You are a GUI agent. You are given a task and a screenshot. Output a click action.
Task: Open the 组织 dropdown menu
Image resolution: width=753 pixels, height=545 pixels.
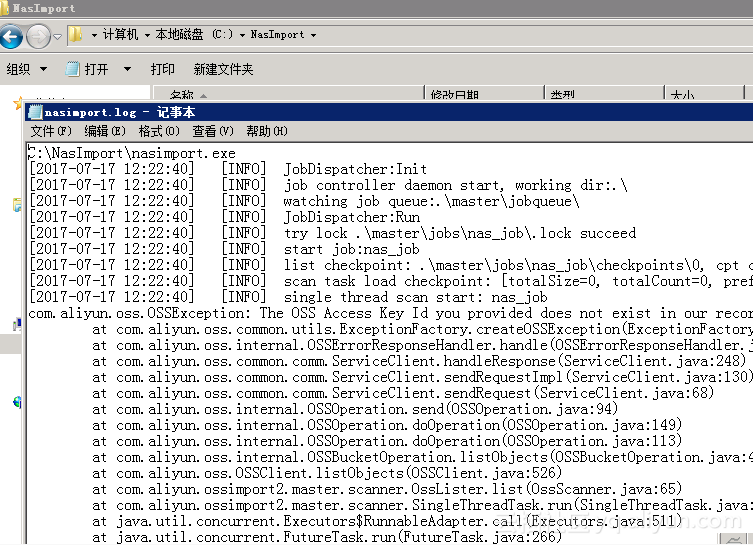pyautogui.click(x=27, y=69)
